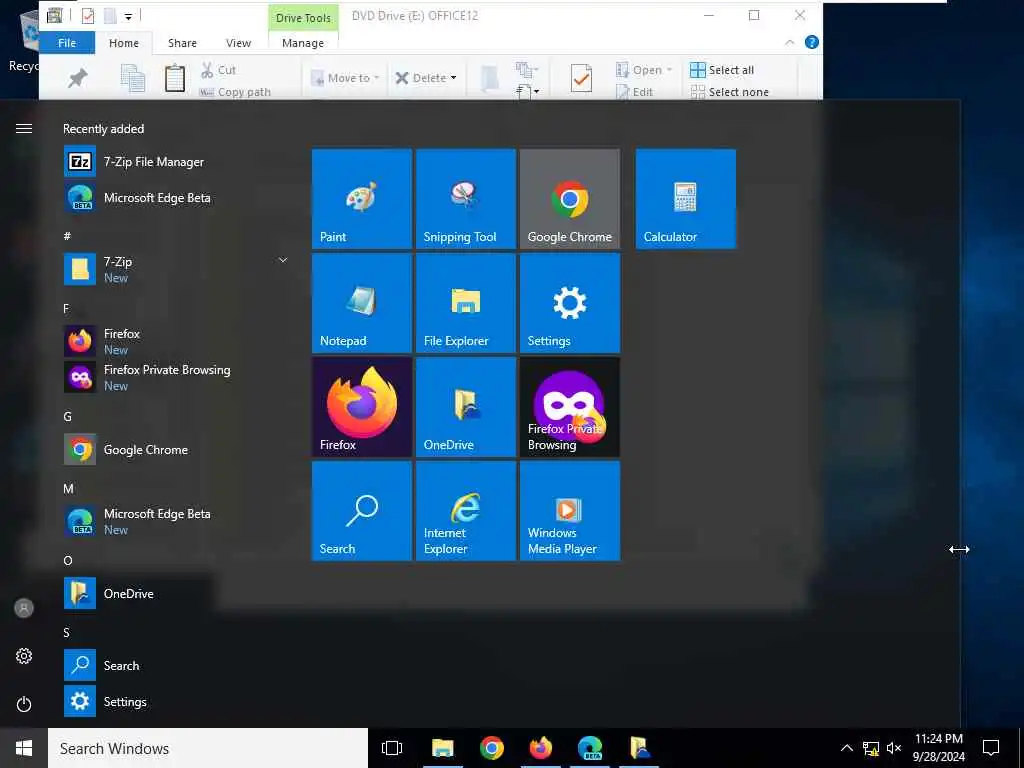Click the Paste clipboard icon
Screen dimensions: 1024x768
point(174,78)
